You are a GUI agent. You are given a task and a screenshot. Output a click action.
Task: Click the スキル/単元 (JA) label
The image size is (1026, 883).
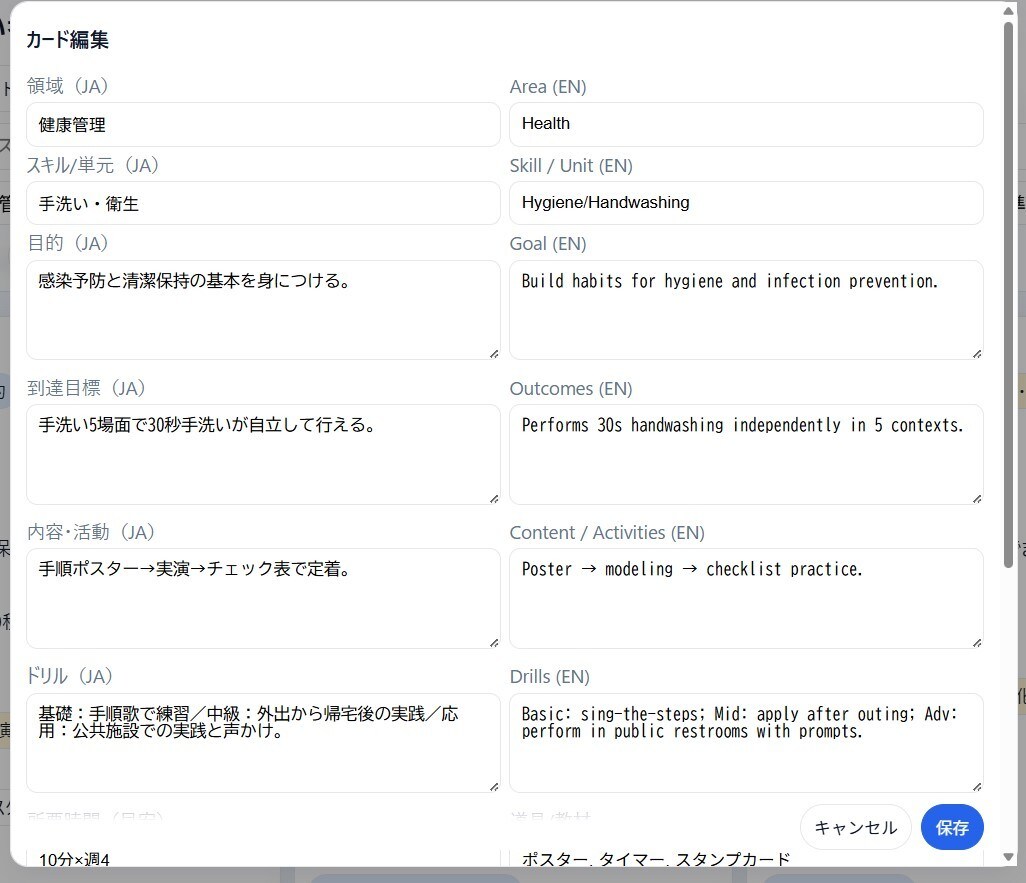tap(92, 165)
